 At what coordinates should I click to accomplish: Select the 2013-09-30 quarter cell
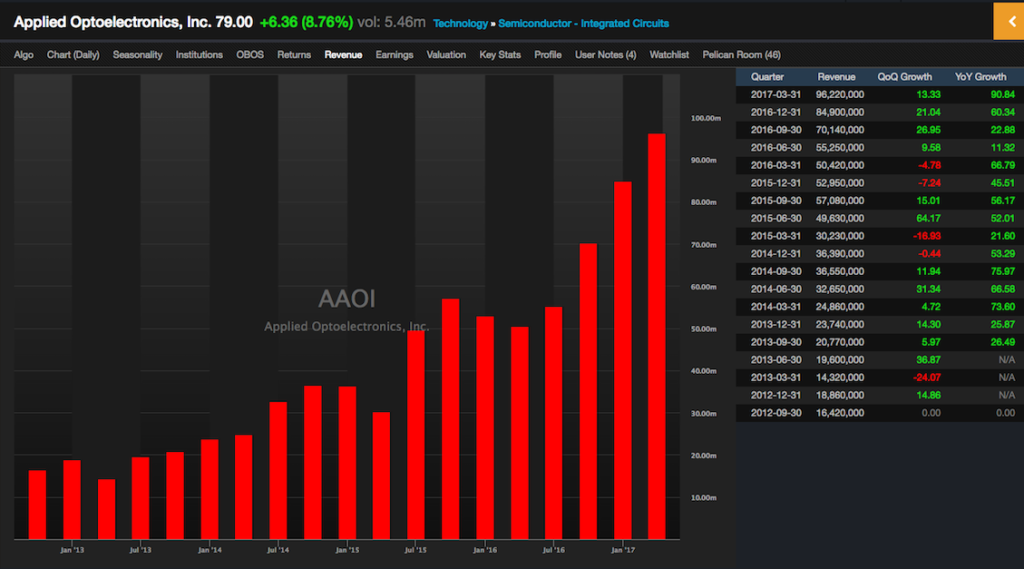coord(776,342)
